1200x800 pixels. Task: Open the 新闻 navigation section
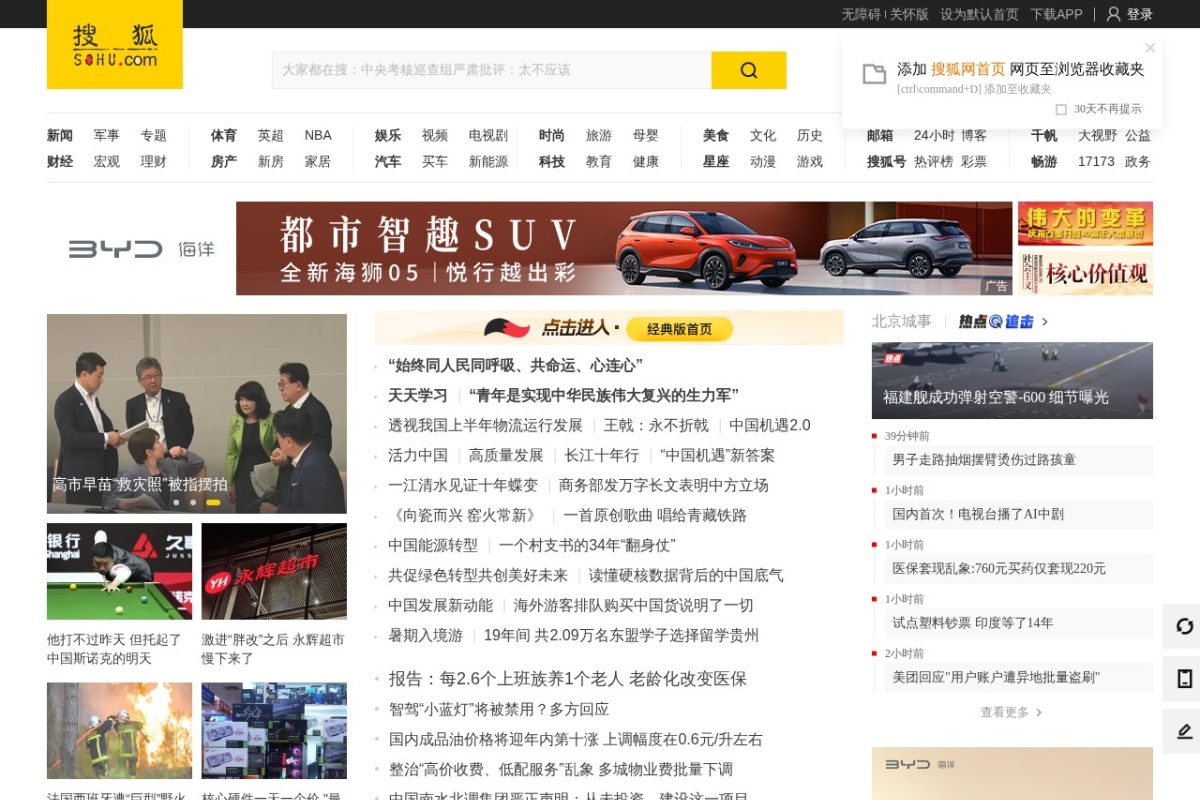pos(60,135)
